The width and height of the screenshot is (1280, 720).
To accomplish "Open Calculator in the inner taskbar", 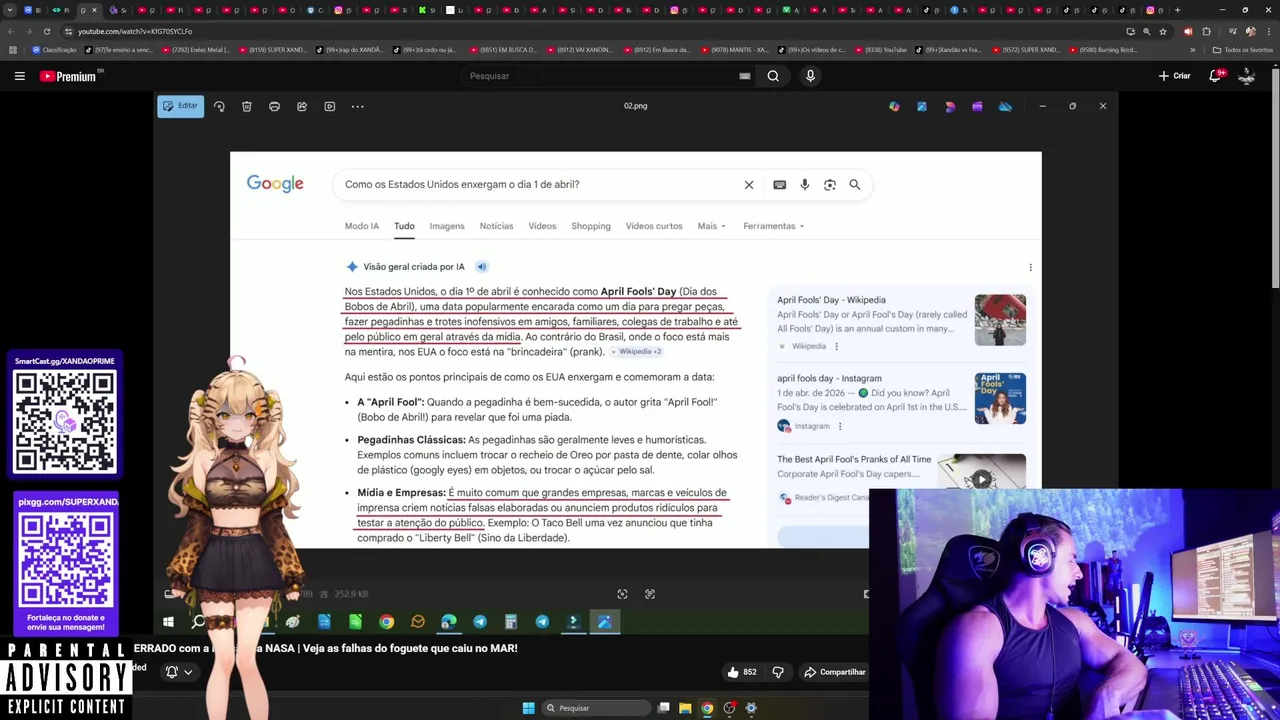I will point(511,622).
